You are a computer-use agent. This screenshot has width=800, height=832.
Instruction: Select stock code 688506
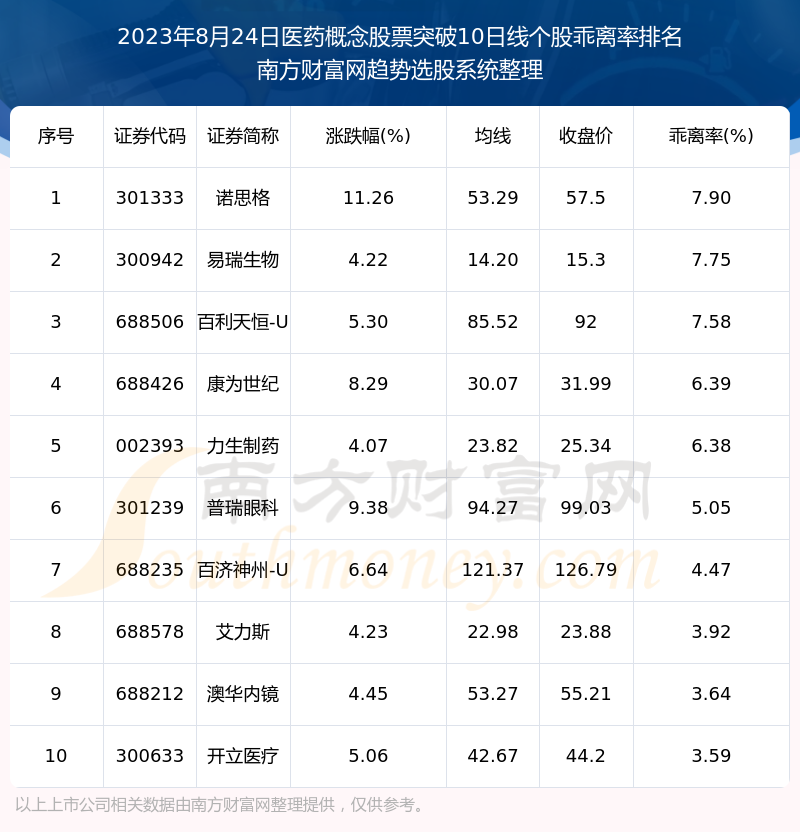coord(150,322)
